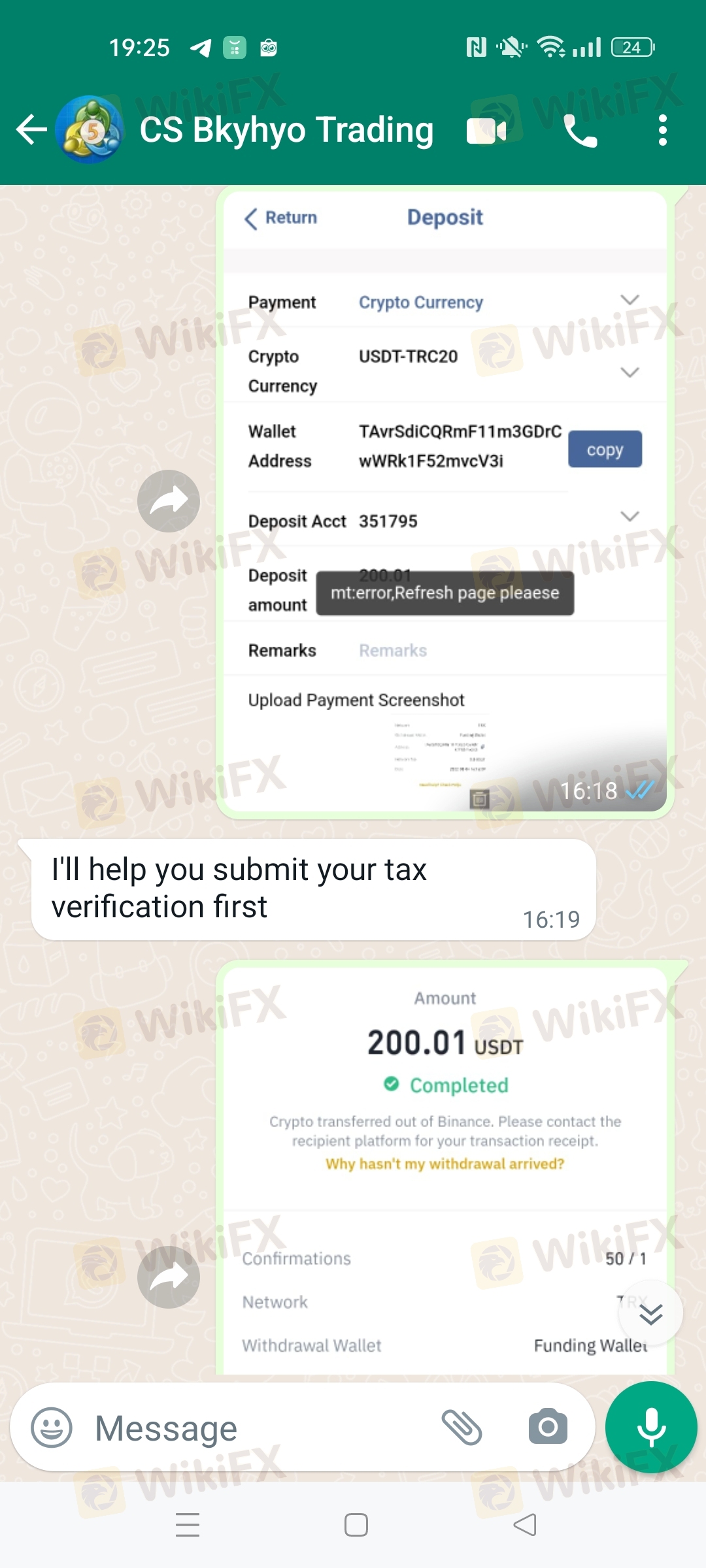Start a video call
Screen dimensions: 706x1568
tap(486, 131)
